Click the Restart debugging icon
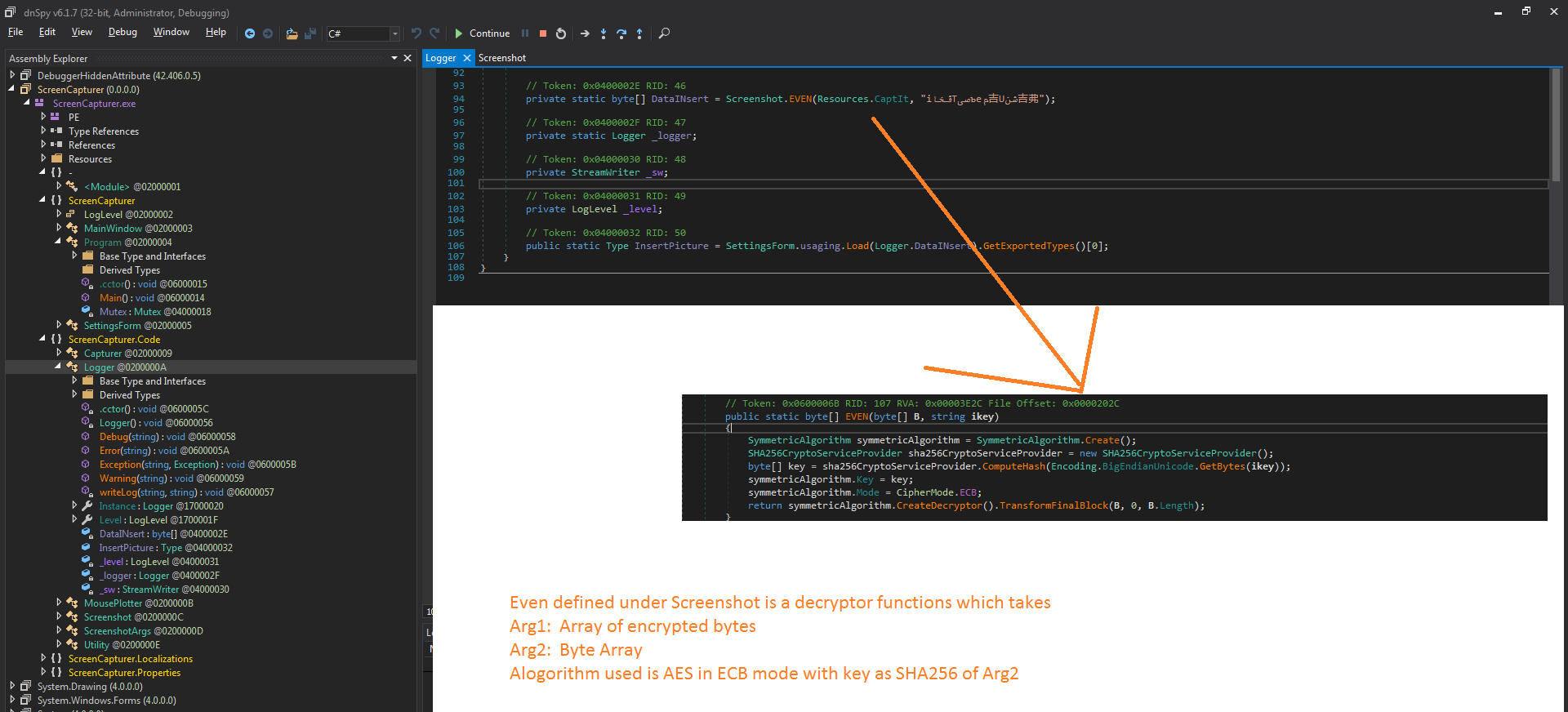Image resolution: width=1568 pixels, height=712 pixels. [x=561, y=33]
